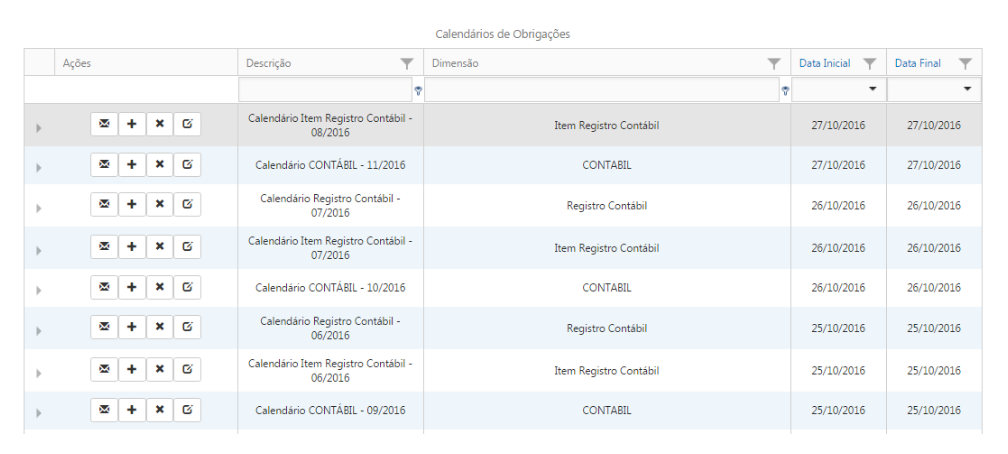Click delete X for Item Registro Contábil 07/2016 row
This screenshot has height=454, width=1008.
tap(159, 246)
